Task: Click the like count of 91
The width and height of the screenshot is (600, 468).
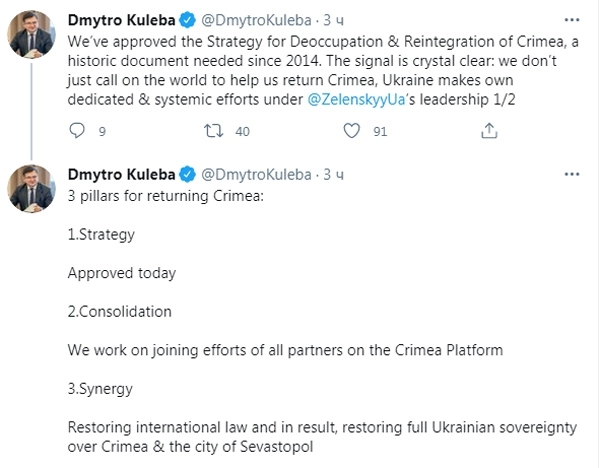Action: point(379,131)
